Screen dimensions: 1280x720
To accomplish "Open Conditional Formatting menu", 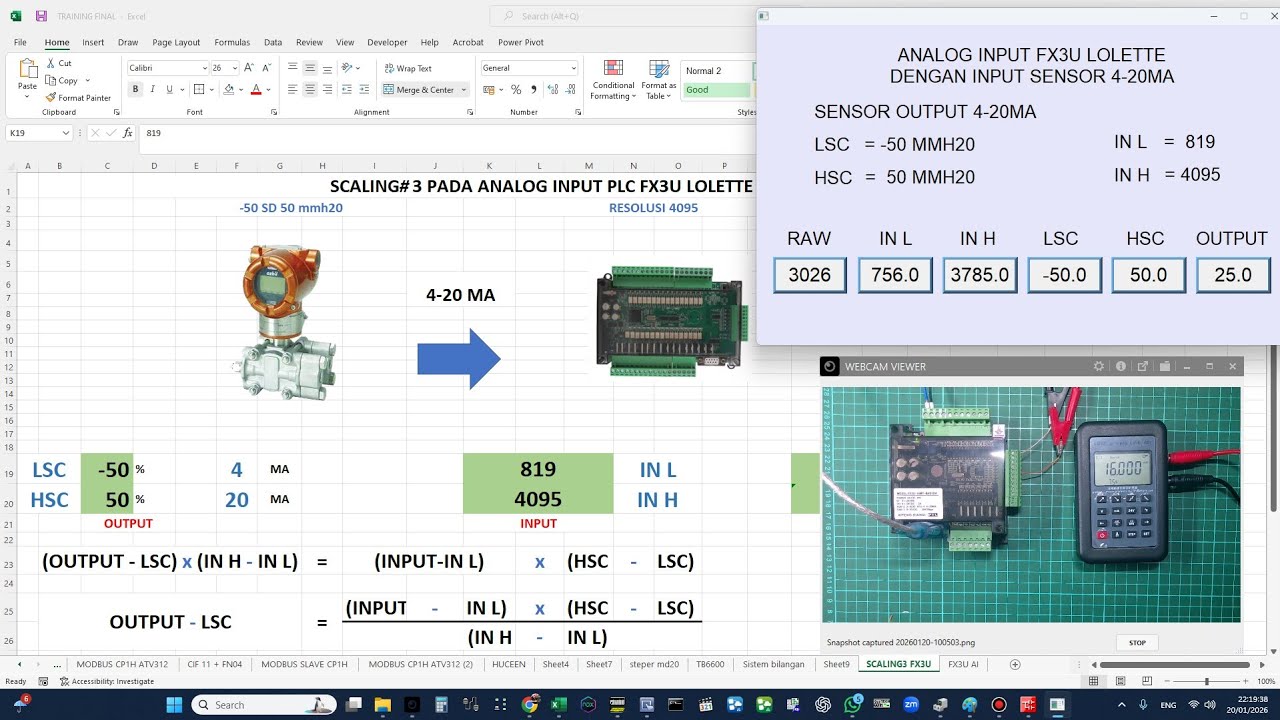I will pyautogui.click(x=613, y=80).
